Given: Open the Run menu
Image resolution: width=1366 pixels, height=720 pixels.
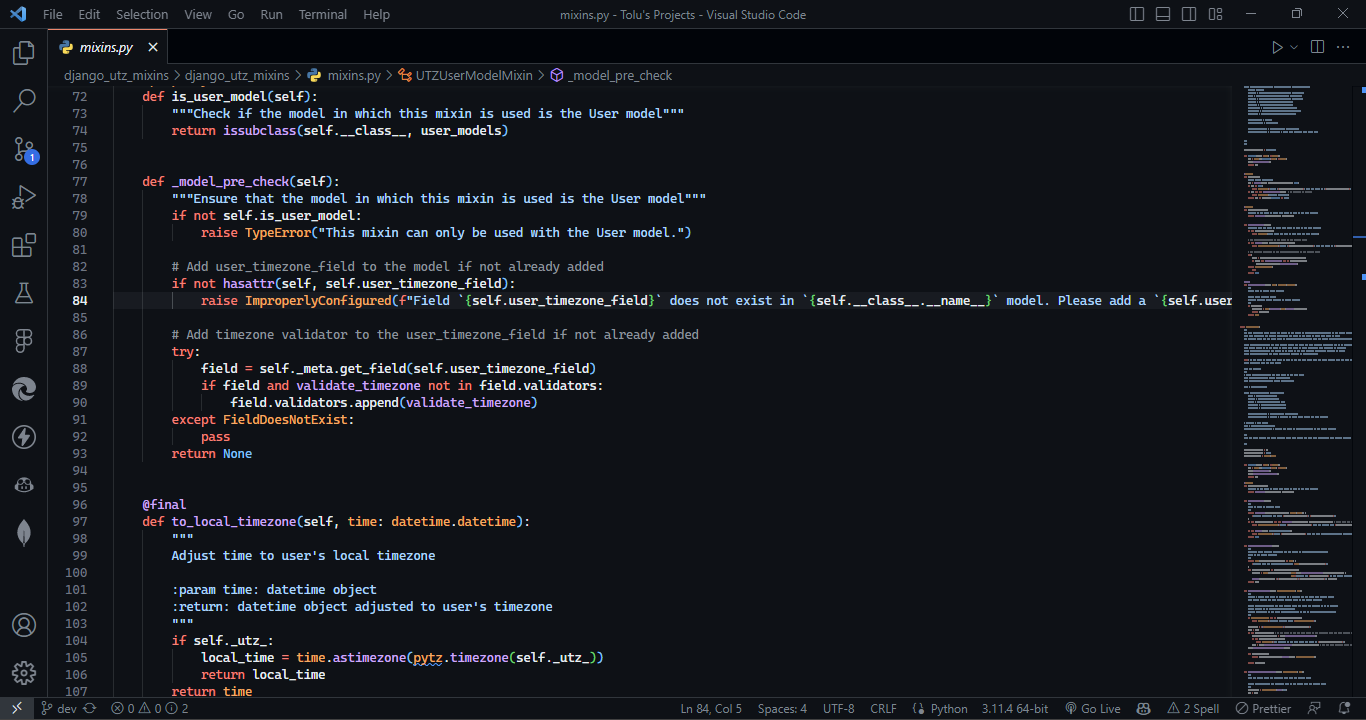Looking at the screenshot, I should [271, 15].
